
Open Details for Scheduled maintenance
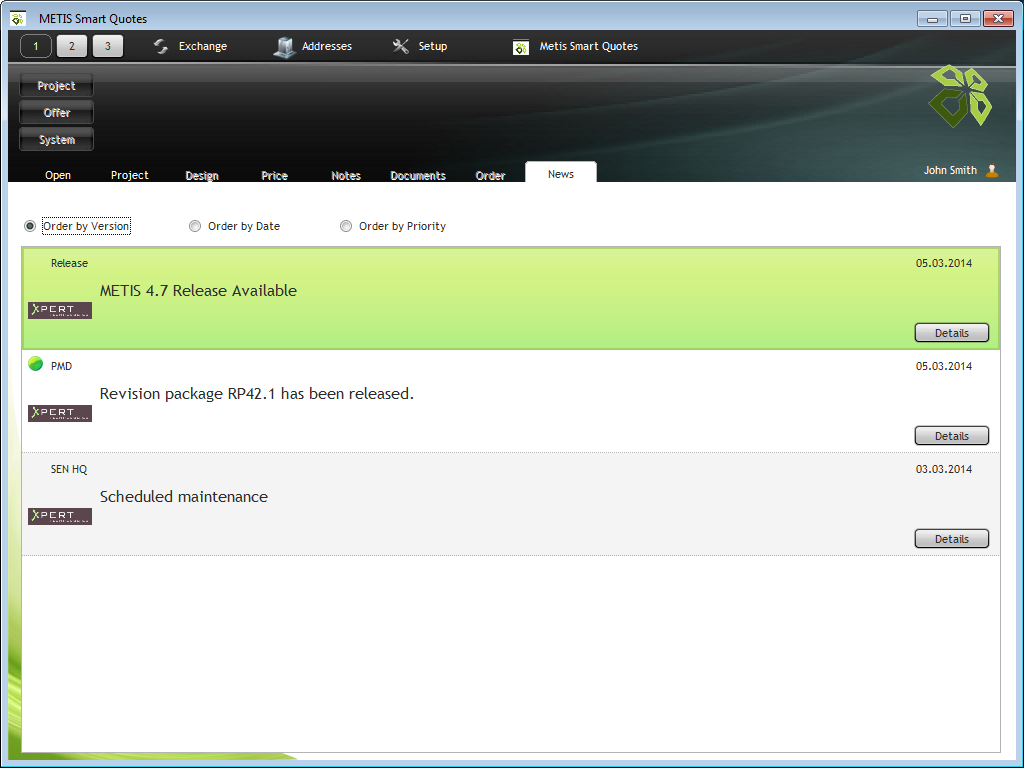(x=952, y=539)
